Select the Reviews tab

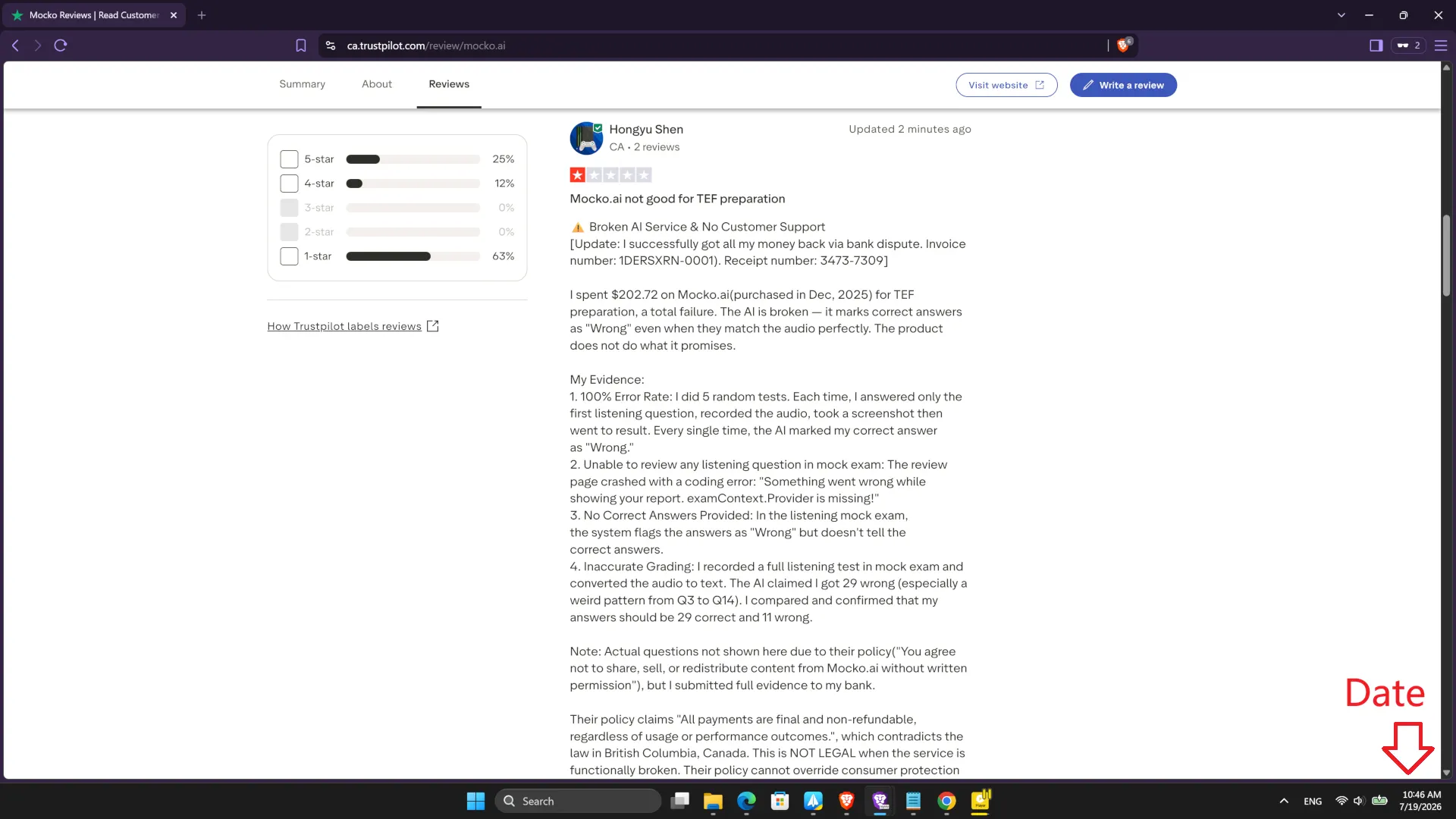click(449, 84)
